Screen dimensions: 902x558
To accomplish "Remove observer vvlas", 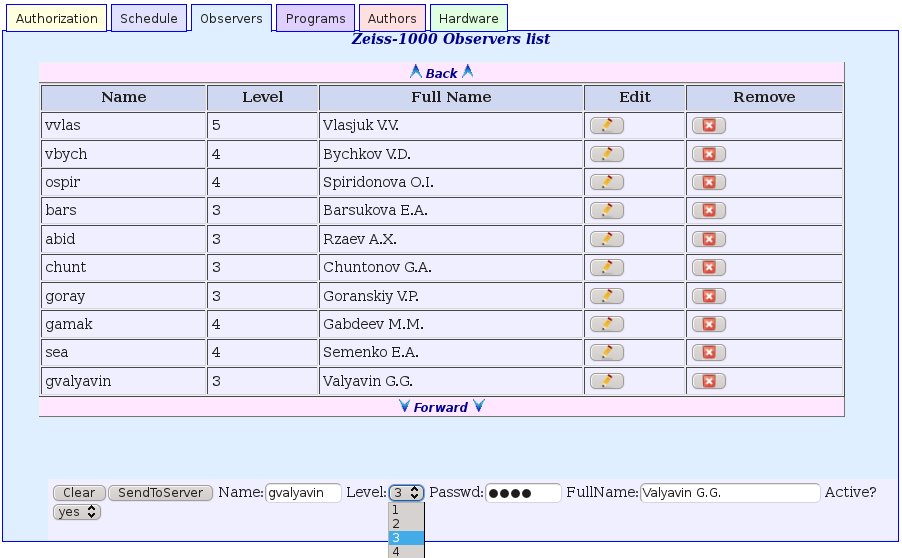I will click(709, 125).
